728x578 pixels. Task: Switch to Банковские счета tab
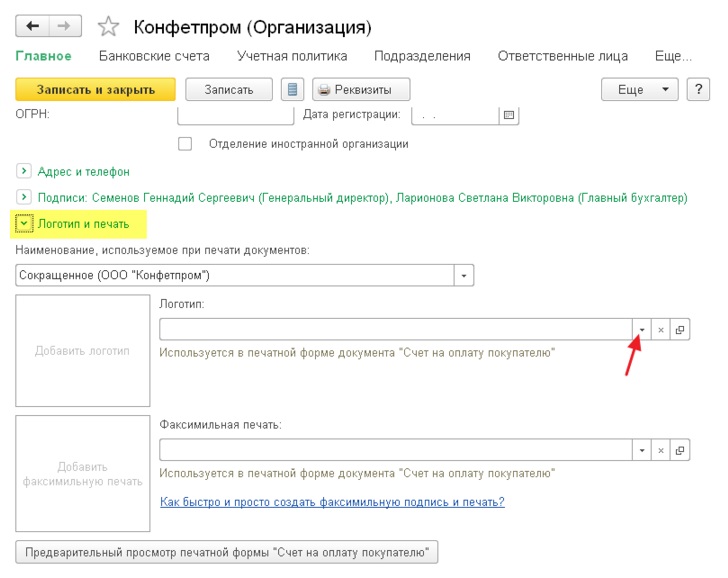pos(154,56)
